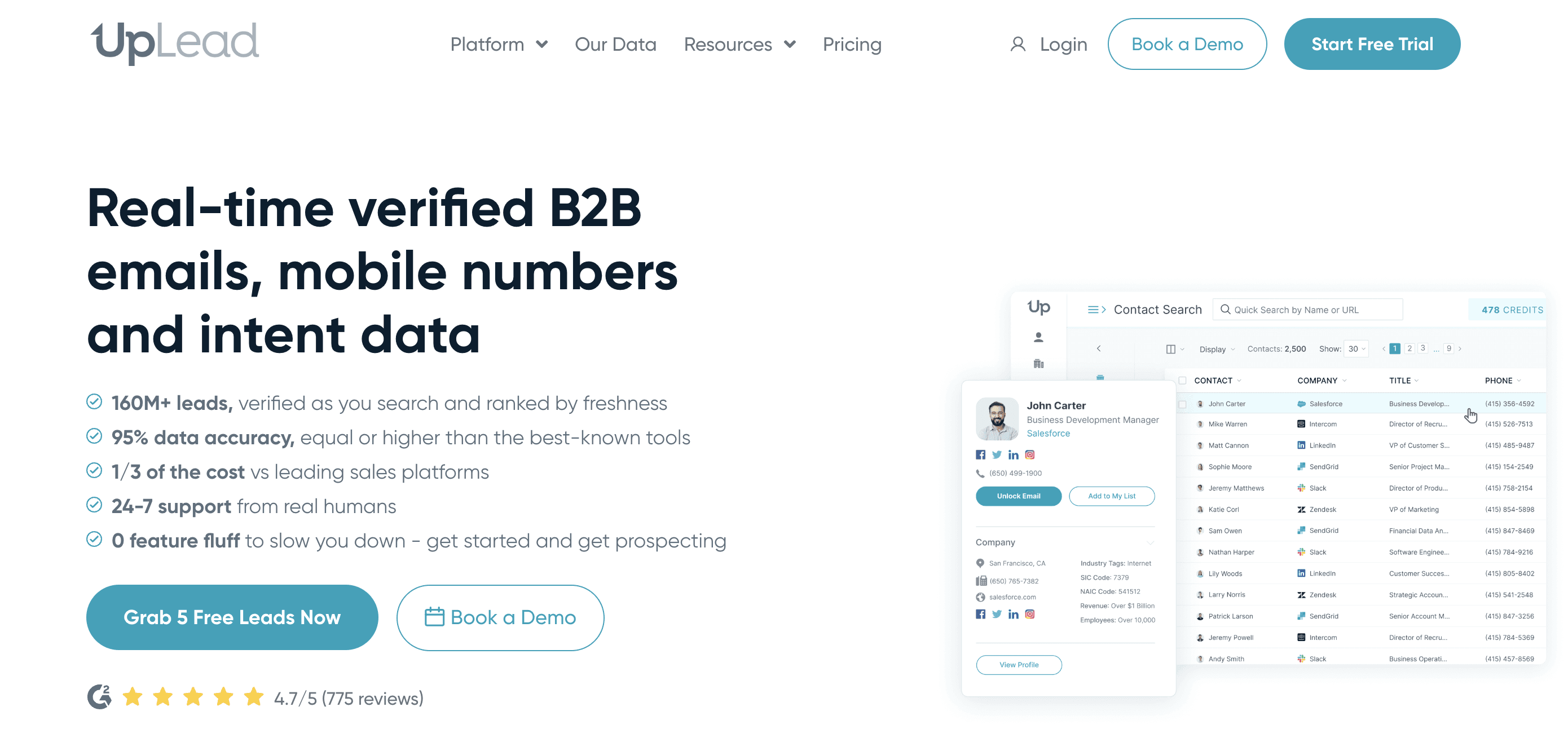Screen dimensions: 1568x751
Task: Open the Our Data menu item
Action: [615, 44]
